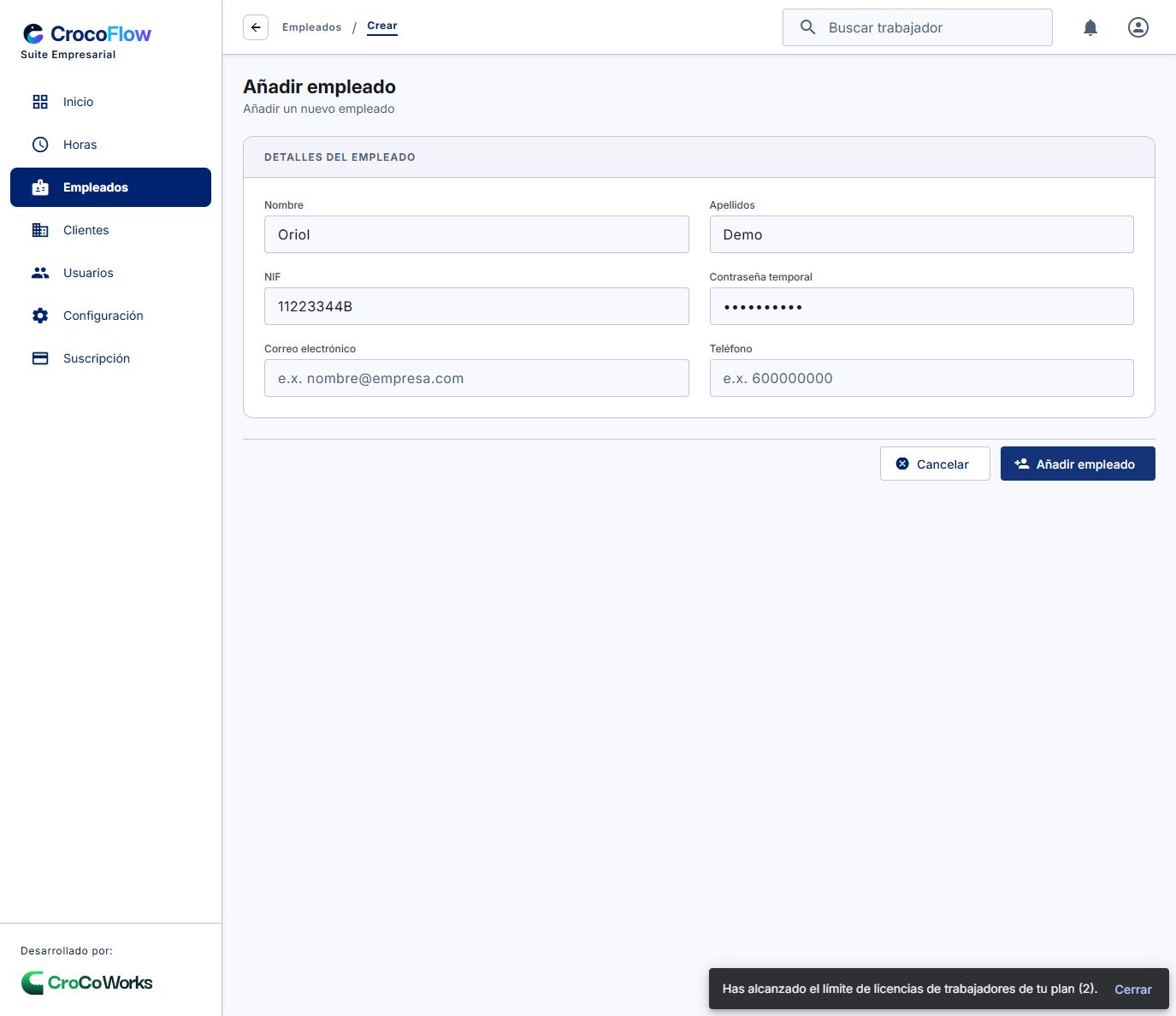Screen dimensions: 1176x1016
Task: Click the search magnifier icon
Action: point(807,27)
